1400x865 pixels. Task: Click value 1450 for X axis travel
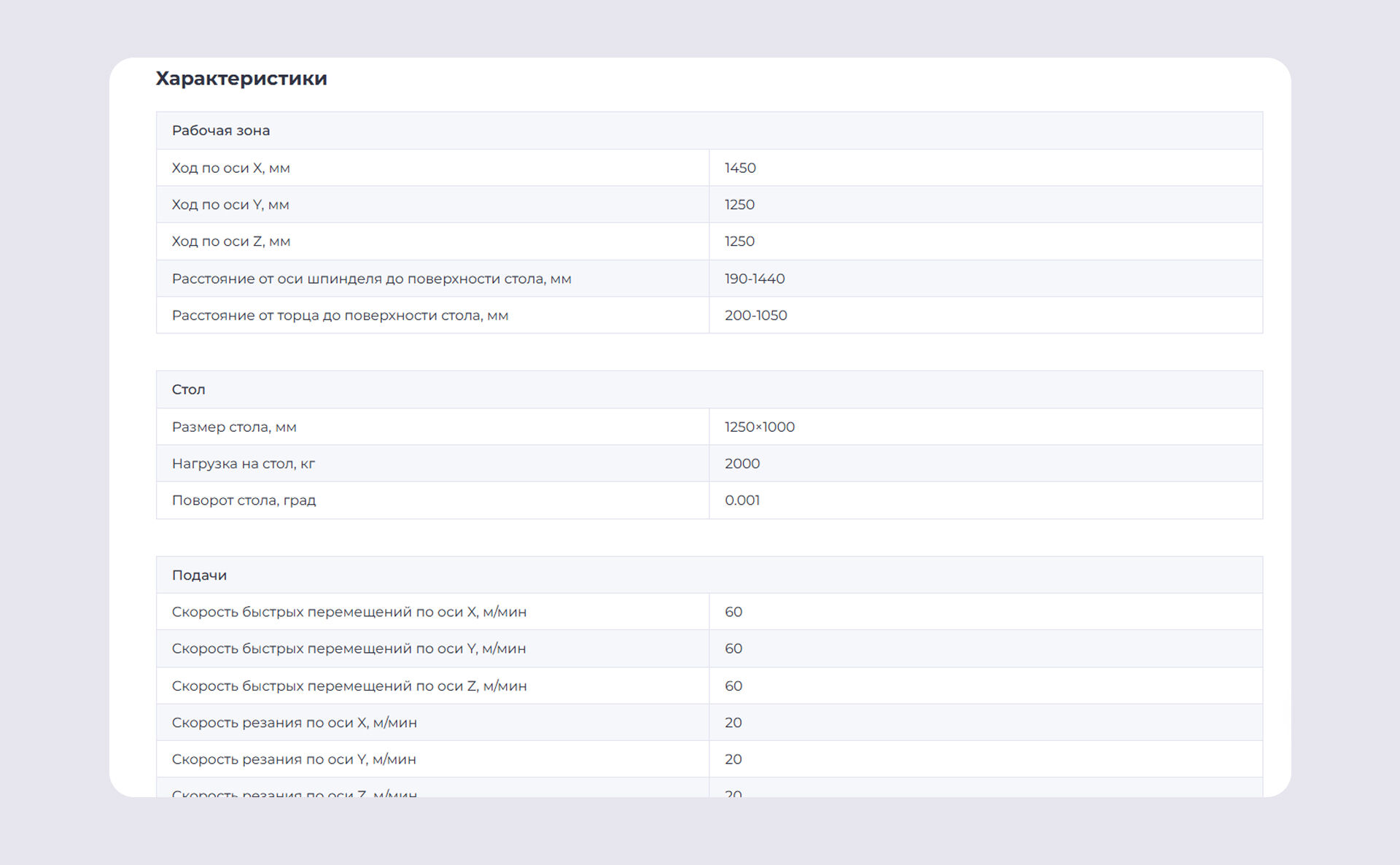point(740,168)
